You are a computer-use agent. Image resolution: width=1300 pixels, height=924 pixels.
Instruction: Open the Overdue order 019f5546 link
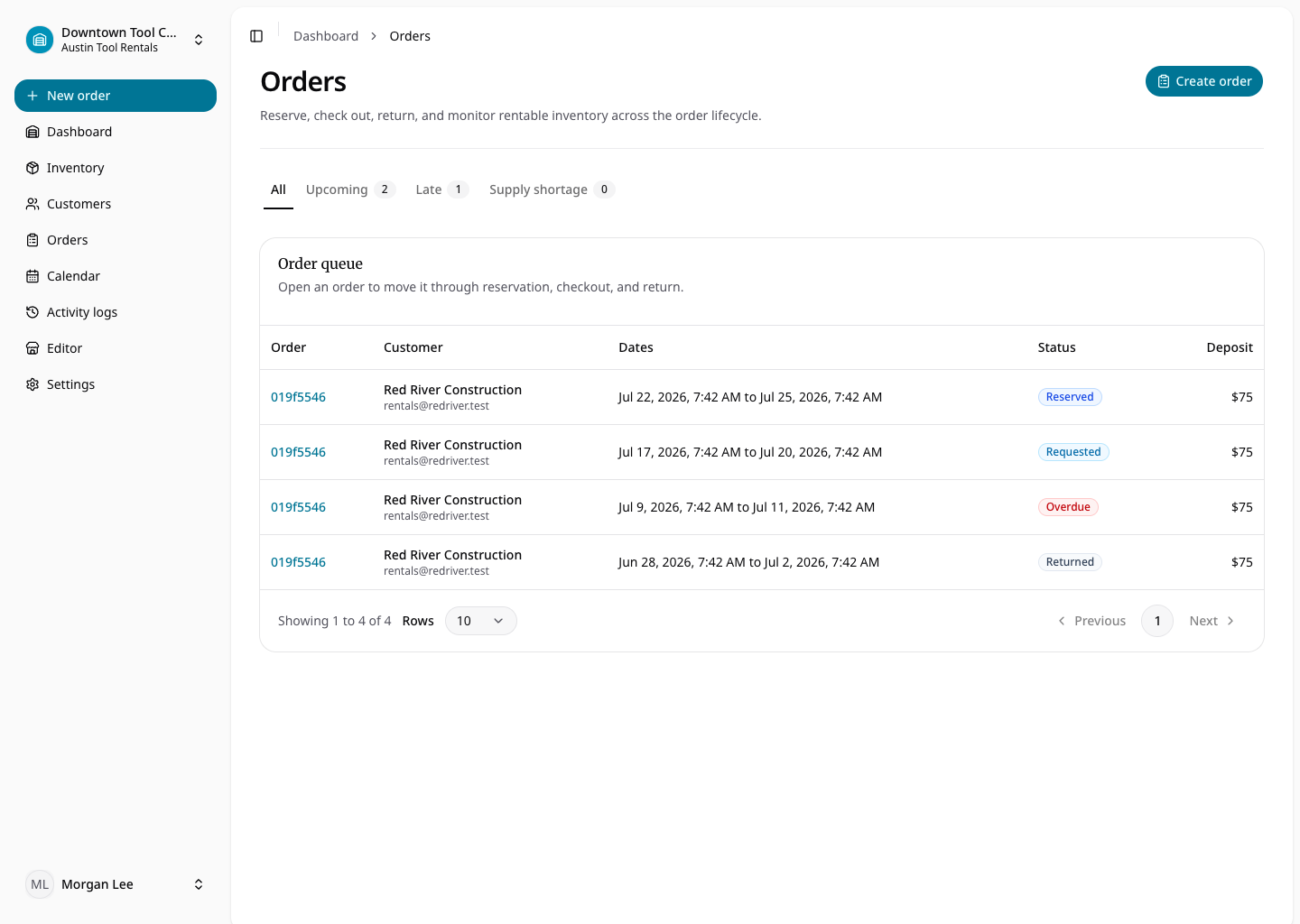coord(298,507)
